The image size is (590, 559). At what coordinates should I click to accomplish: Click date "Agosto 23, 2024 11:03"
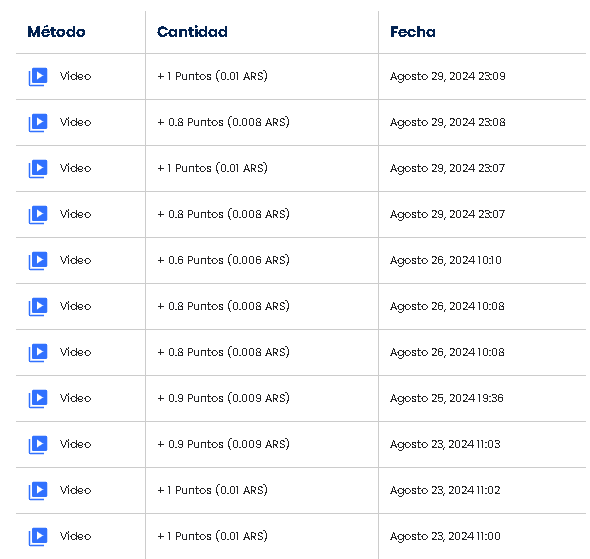(446, 444)
